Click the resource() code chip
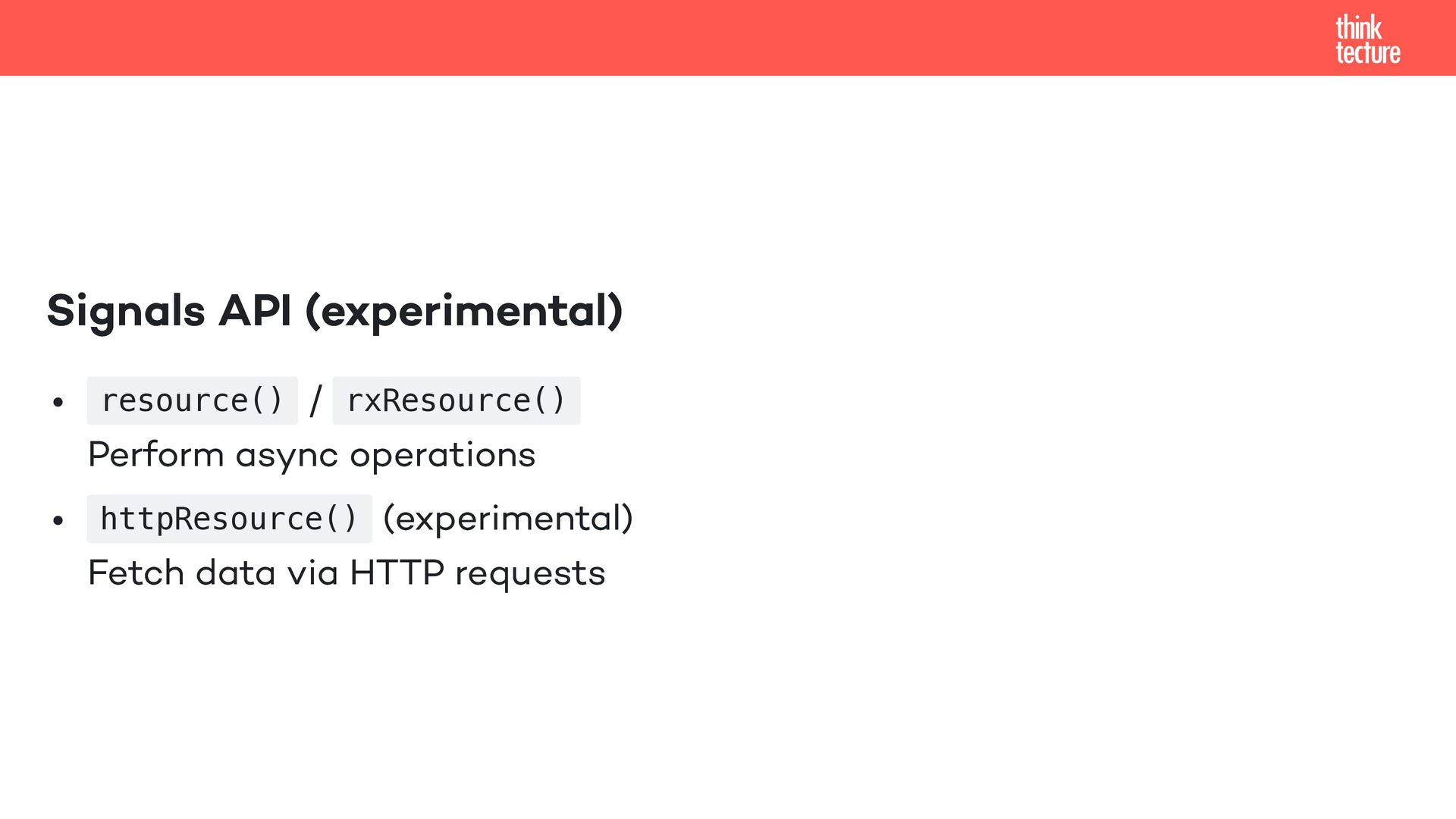The width and height of the screenshot is (1456, 819). 192,400
